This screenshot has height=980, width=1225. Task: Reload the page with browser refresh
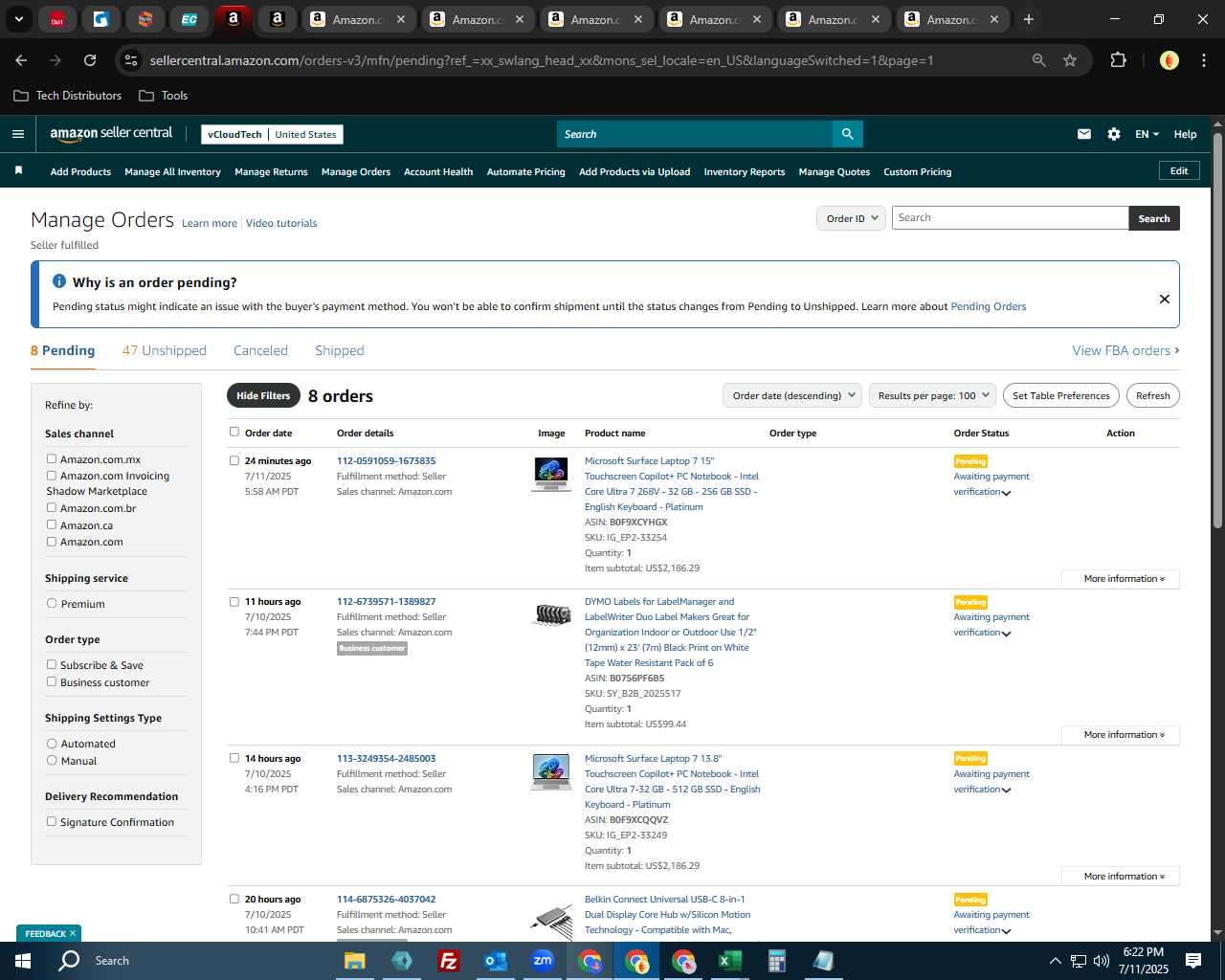point(90,60)
